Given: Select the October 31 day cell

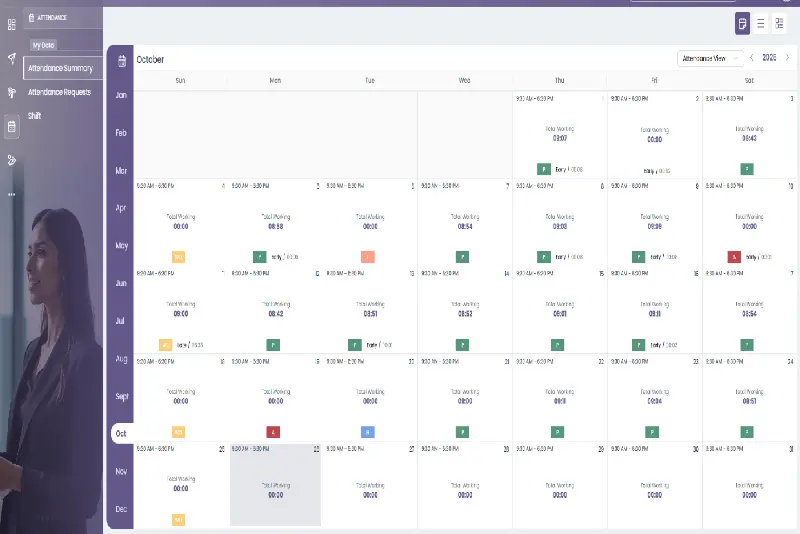Looking at the screenshot, I should 749,485.
